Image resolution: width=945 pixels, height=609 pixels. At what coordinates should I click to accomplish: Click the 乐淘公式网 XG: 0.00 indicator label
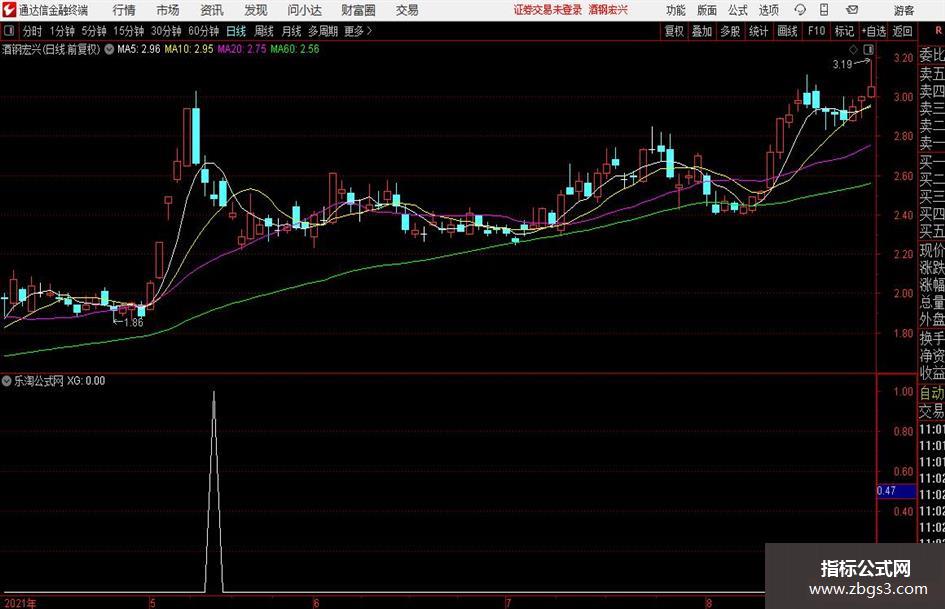point(60,380)
